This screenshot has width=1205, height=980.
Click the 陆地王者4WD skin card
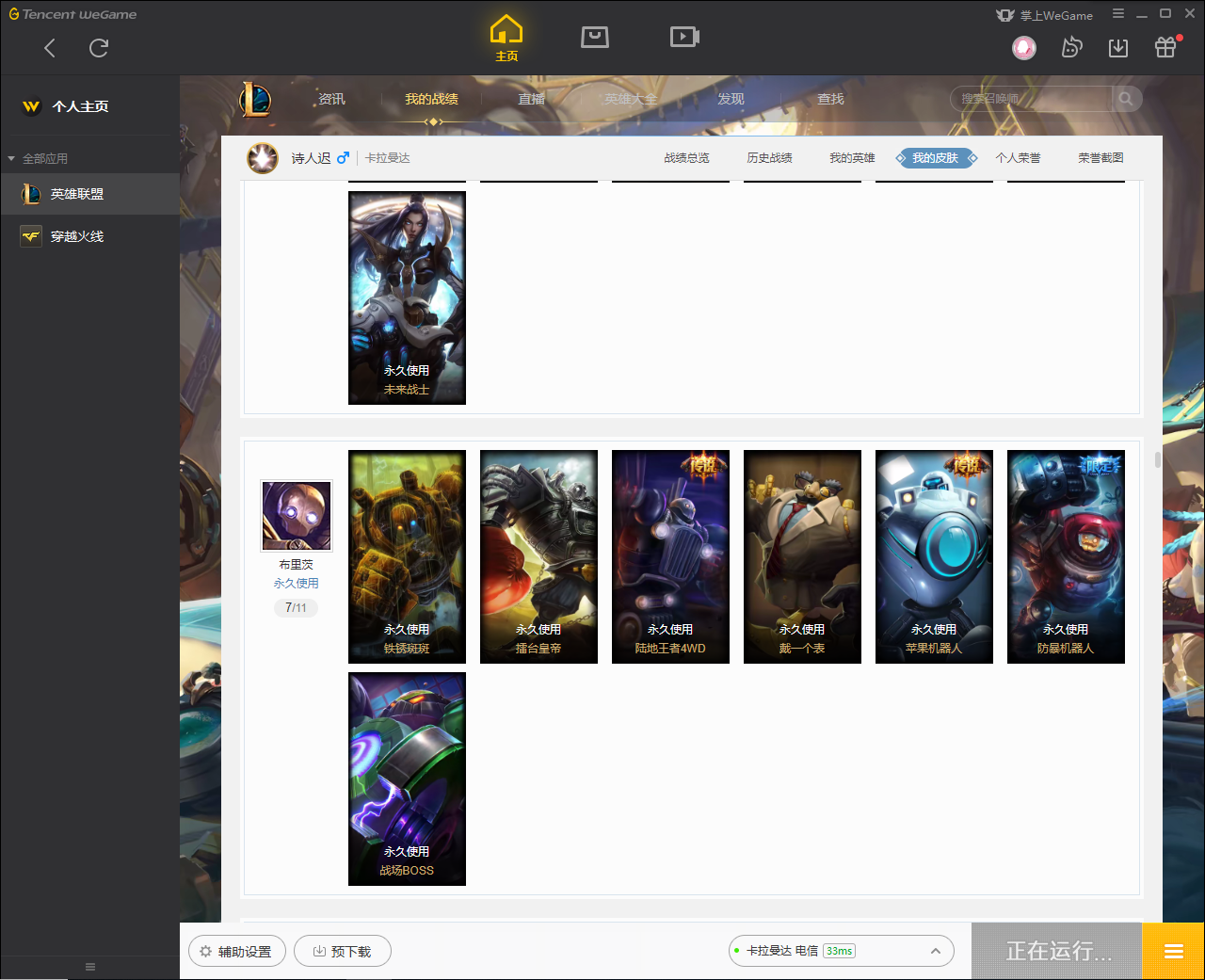(670, 557)
